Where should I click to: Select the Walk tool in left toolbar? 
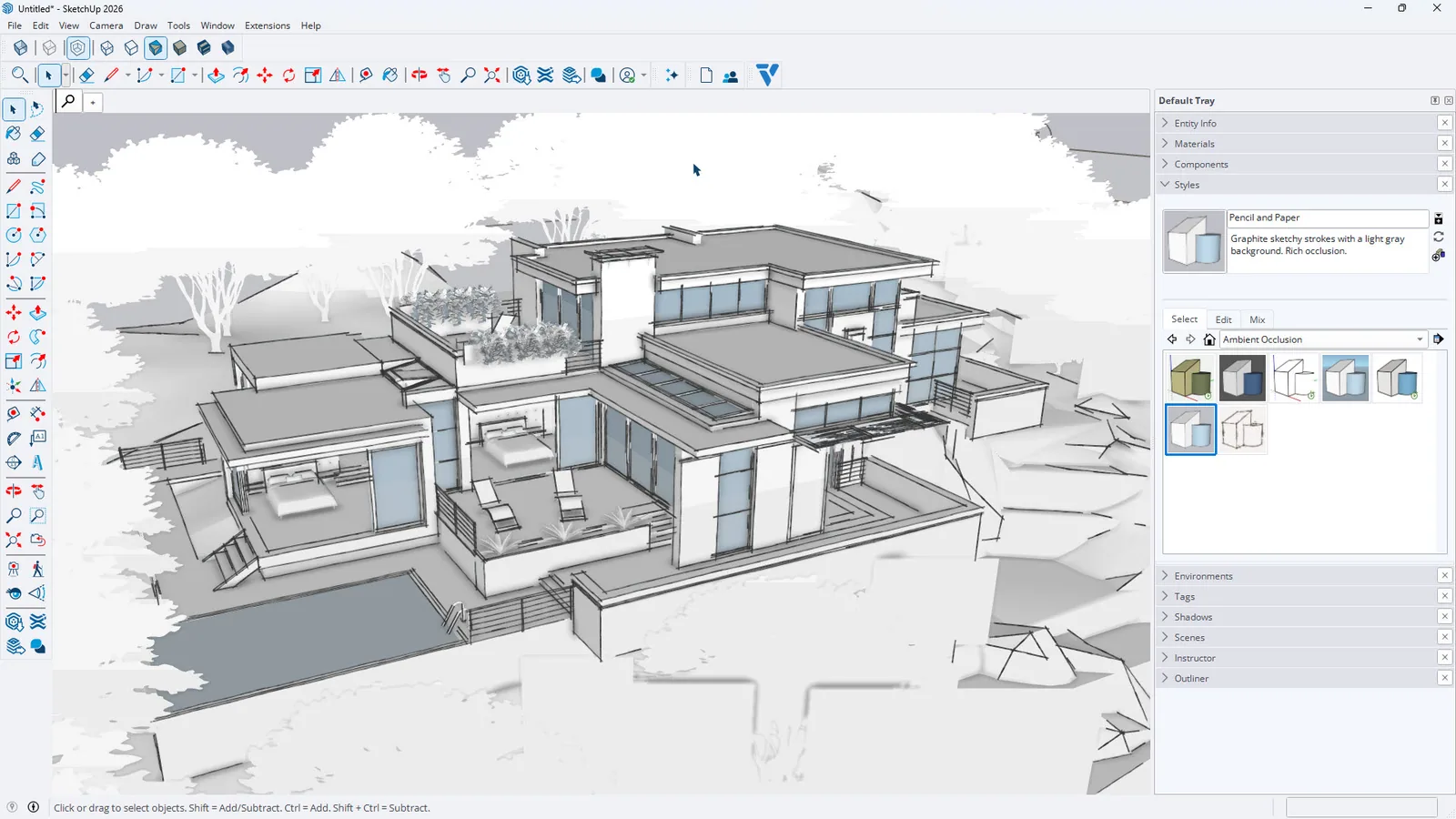37,569
